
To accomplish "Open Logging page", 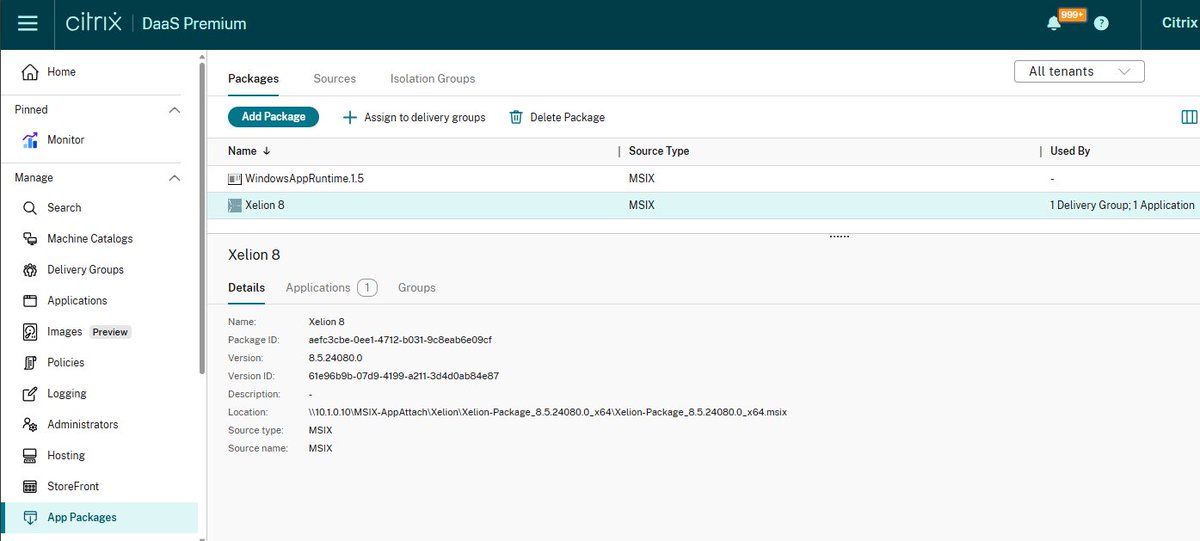I will [67, 394].
